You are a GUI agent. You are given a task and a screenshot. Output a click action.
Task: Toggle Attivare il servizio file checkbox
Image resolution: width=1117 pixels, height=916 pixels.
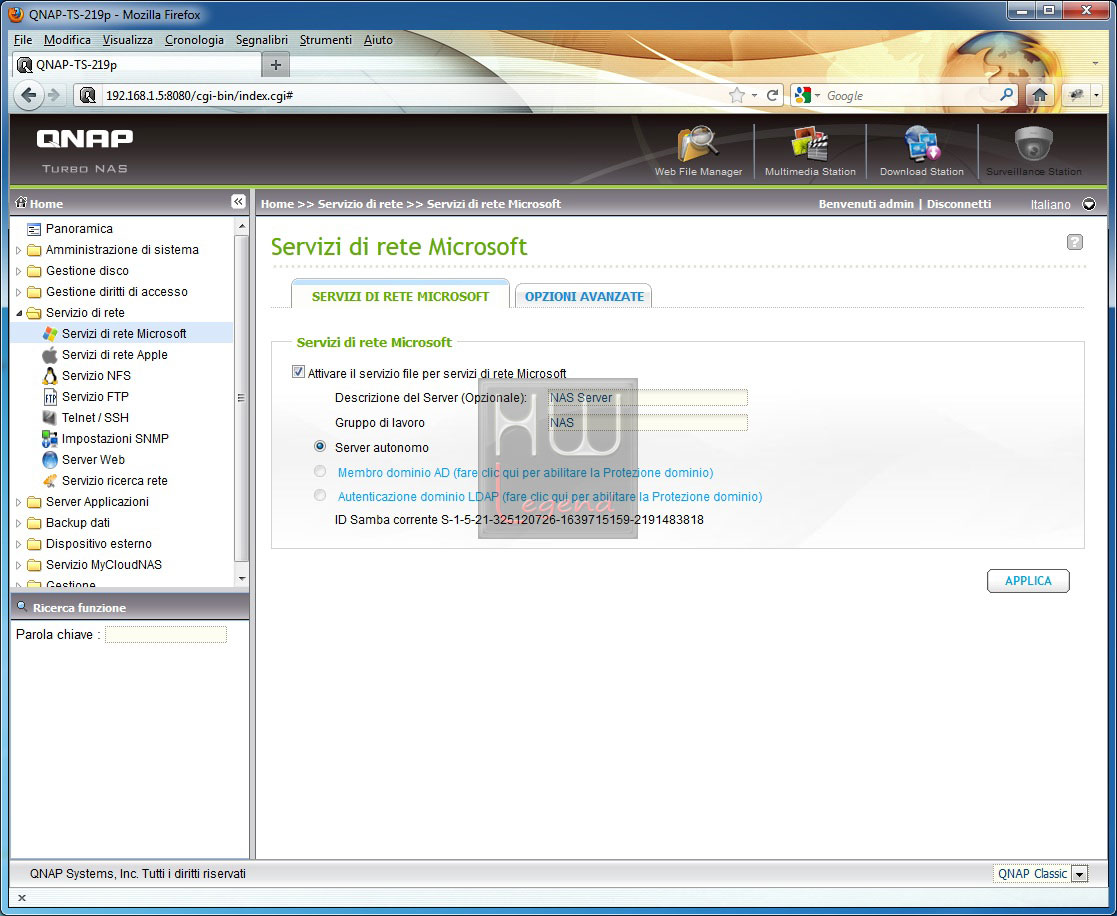[298, 371]
